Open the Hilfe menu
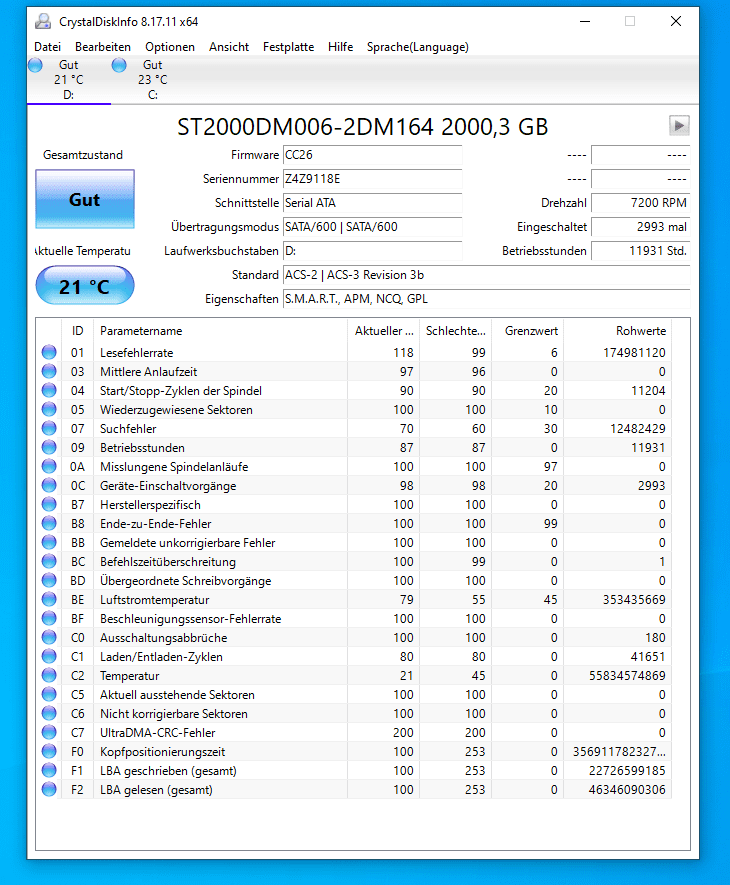 (340, 47)
